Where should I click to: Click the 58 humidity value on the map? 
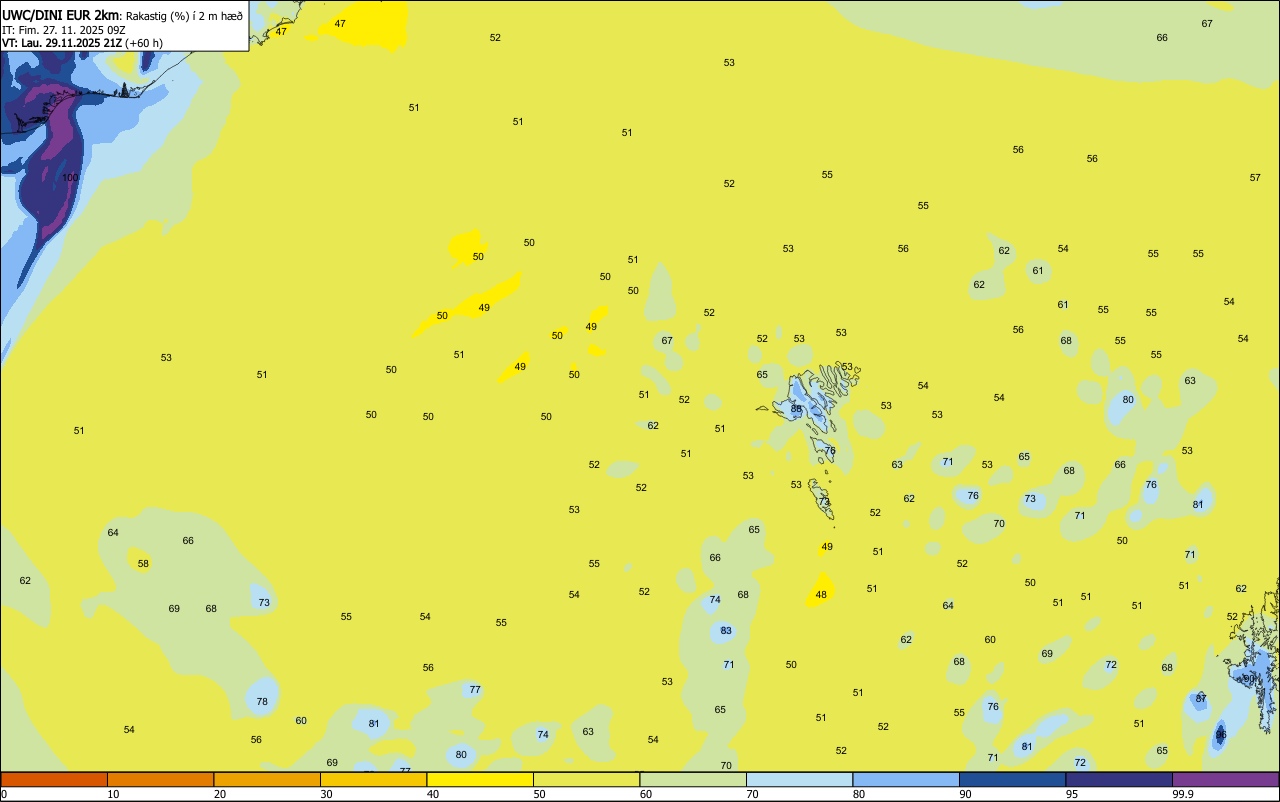pyautogui.click(x=143, y=563)
